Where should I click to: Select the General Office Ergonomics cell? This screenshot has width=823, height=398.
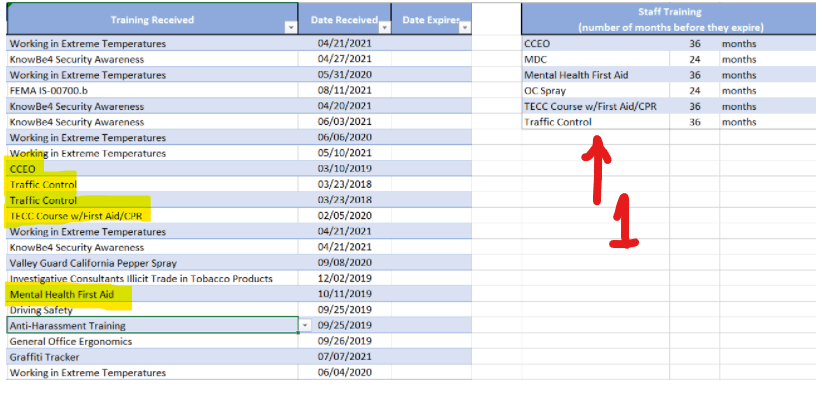pos(152,341)
